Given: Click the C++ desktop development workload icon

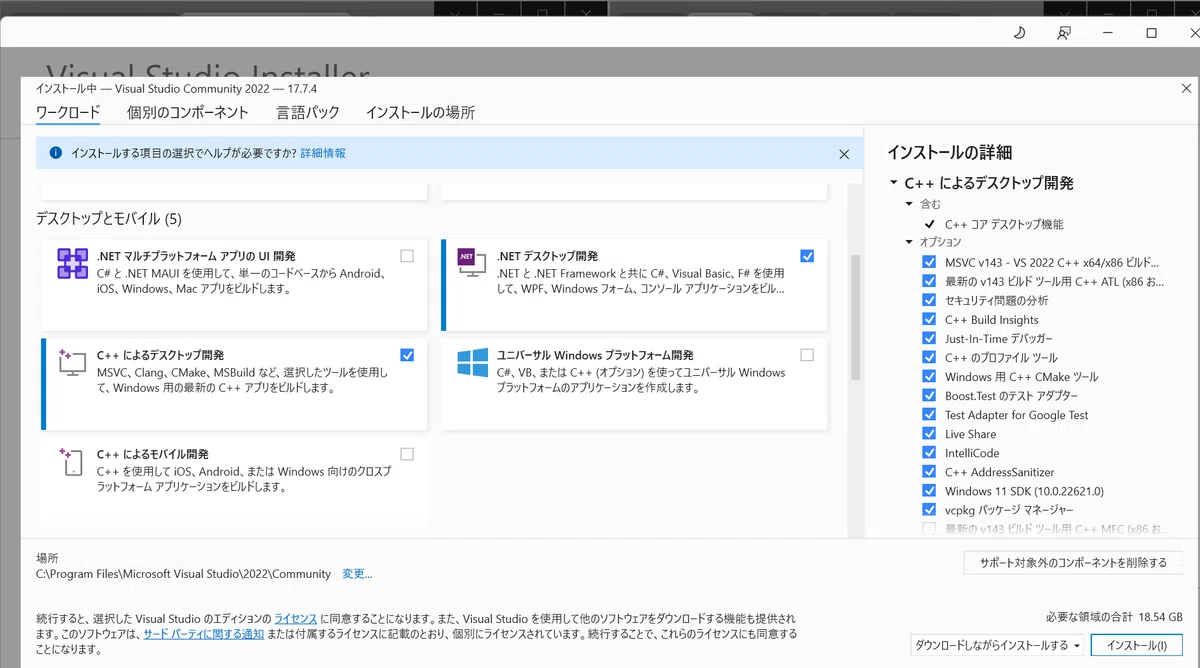Looking at the screenshot, I should tap(72, 363).
